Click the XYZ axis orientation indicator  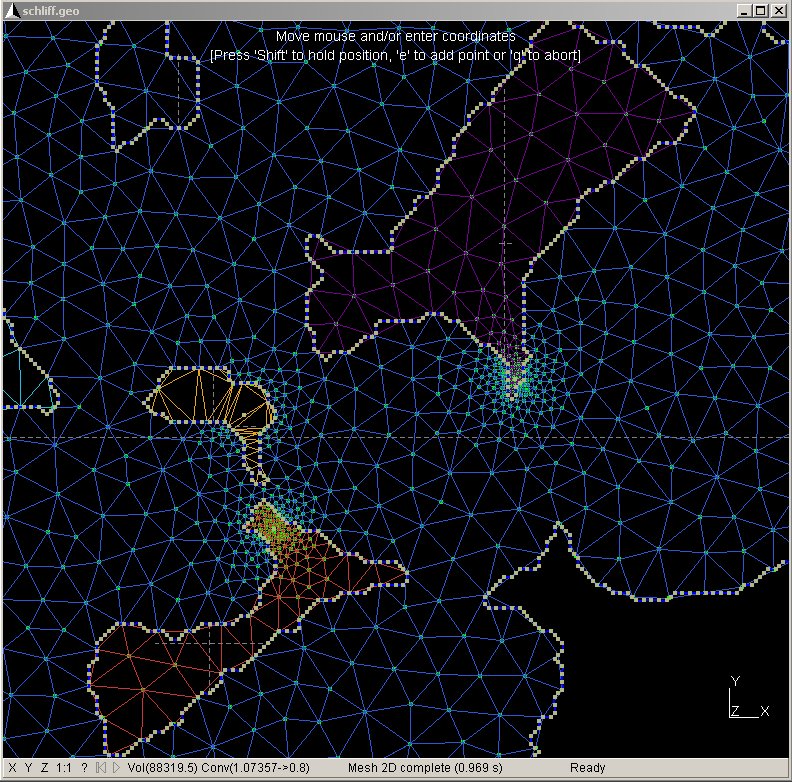coord(749,699)
